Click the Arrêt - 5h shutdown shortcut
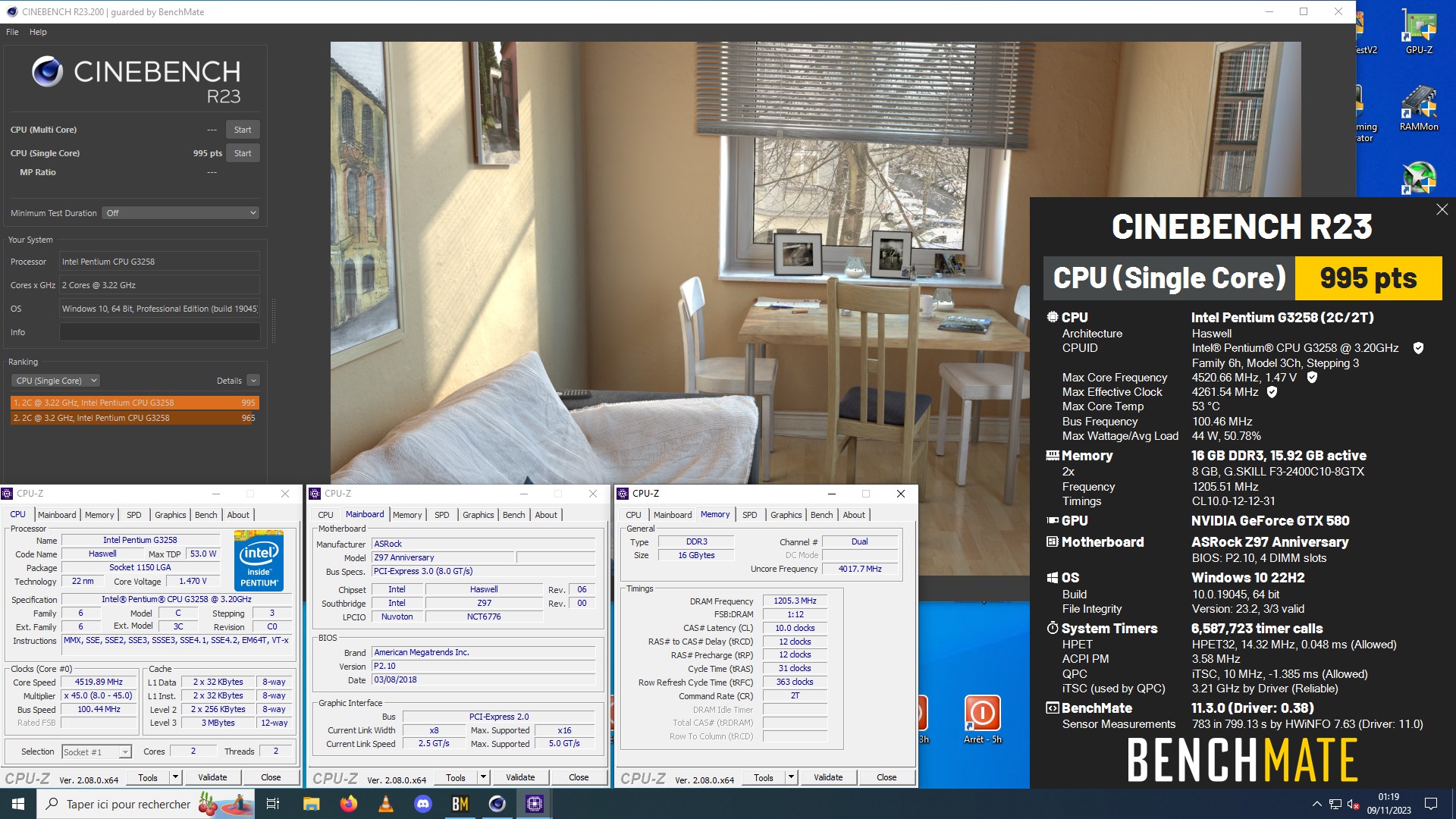 (982, 720)
